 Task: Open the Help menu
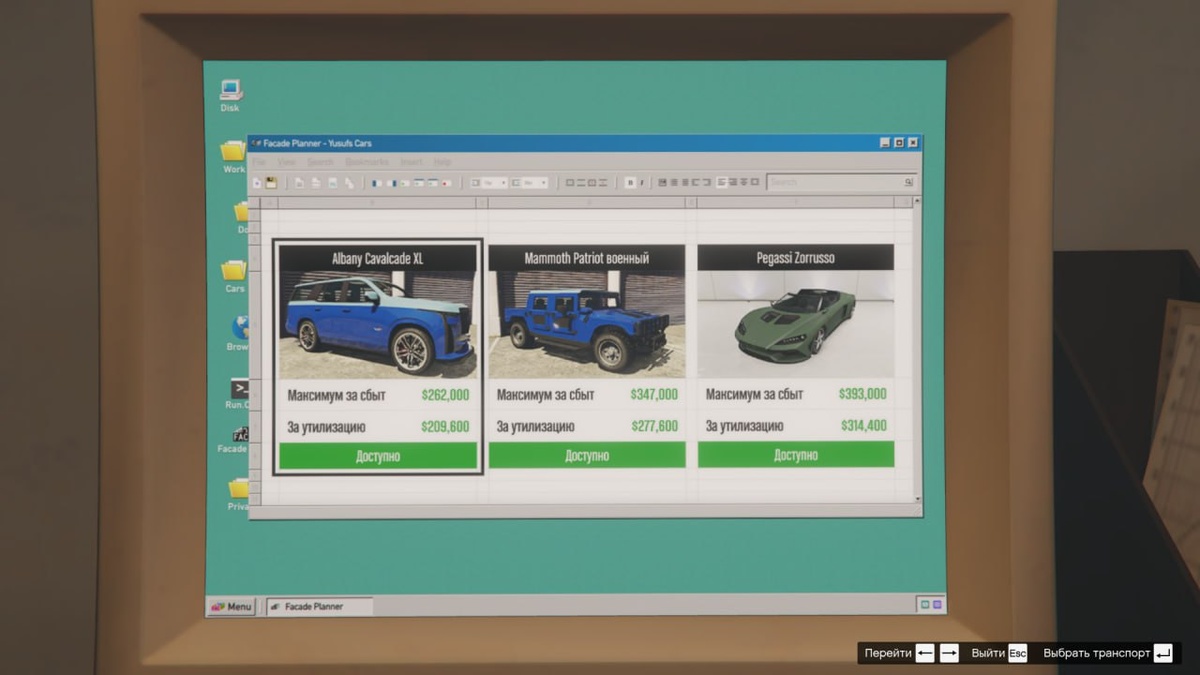443,162
